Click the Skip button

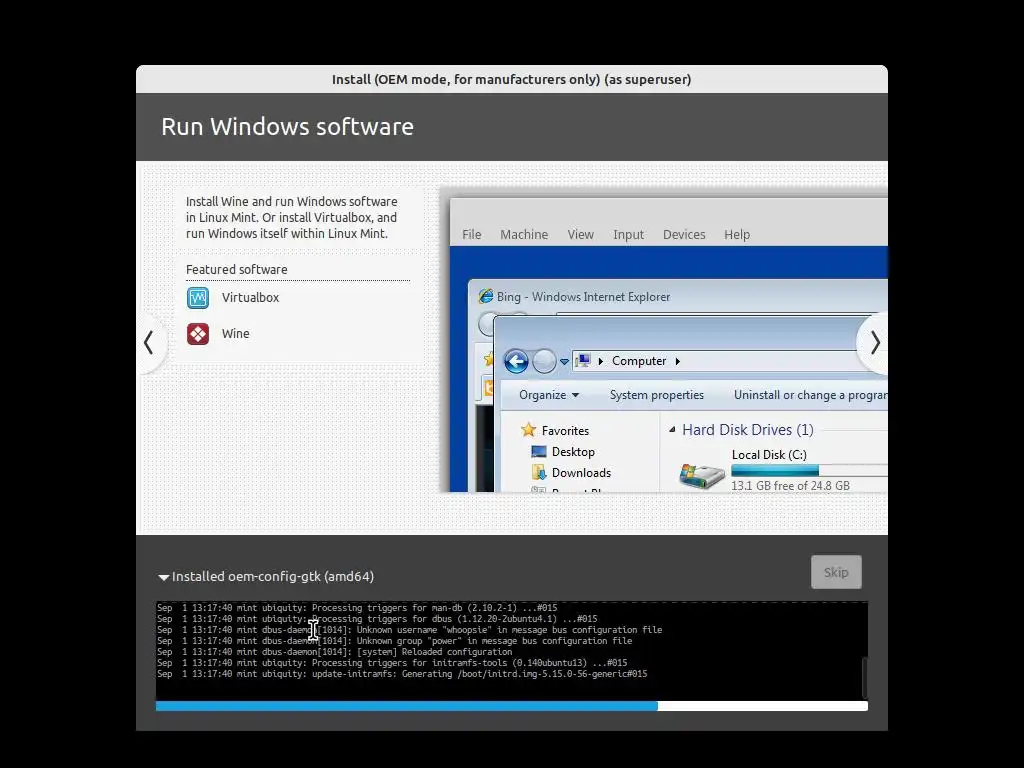coord(836,572)
